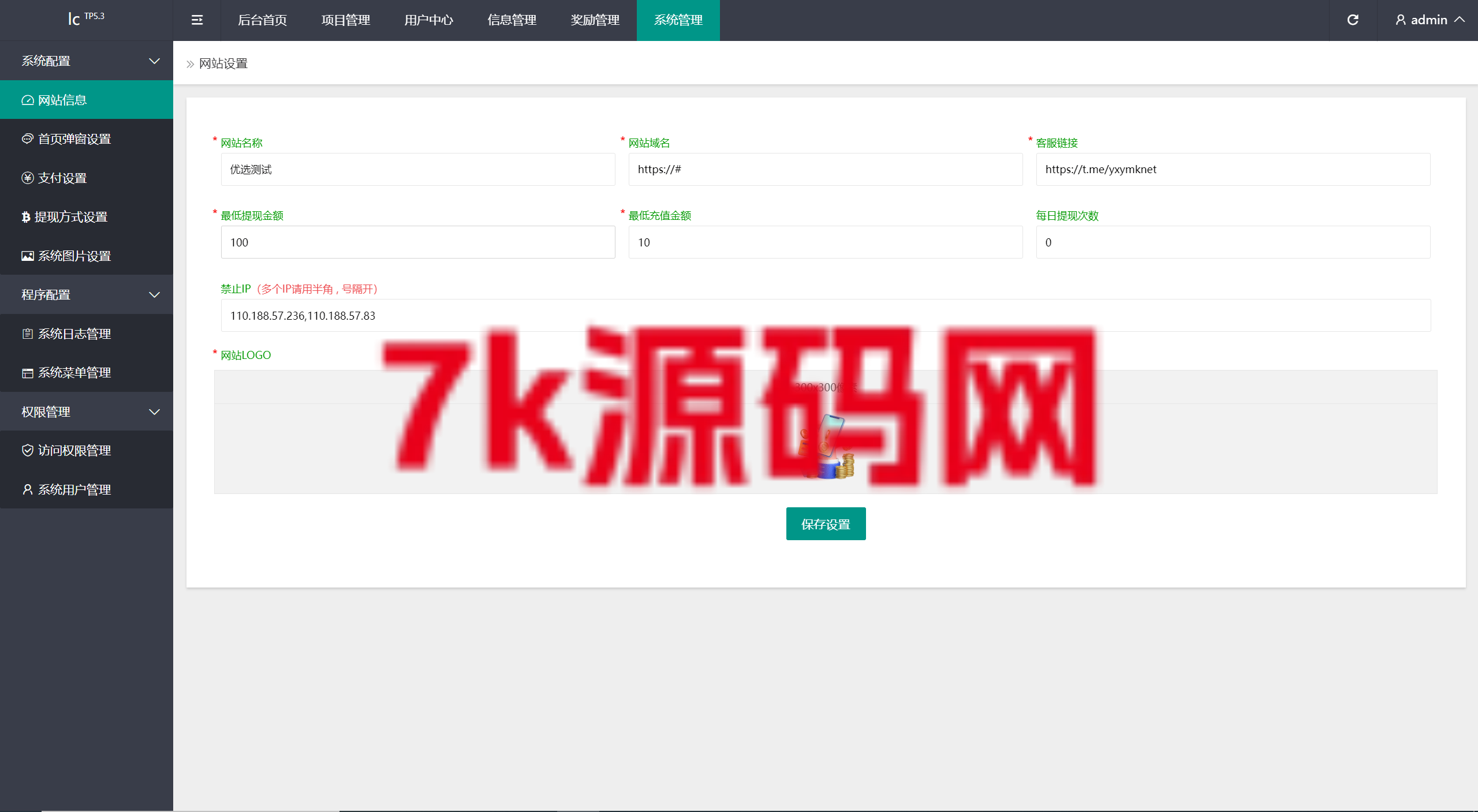Open the 项目管理 top menu
This screenshot has height=812, width=1478.
[346, 20]
